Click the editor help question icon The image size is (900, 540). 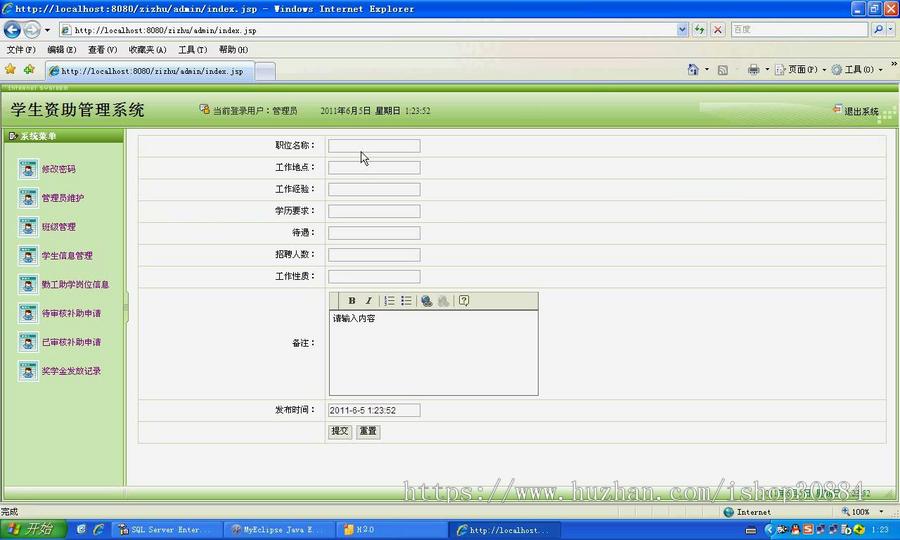click(x=464, y=301)
